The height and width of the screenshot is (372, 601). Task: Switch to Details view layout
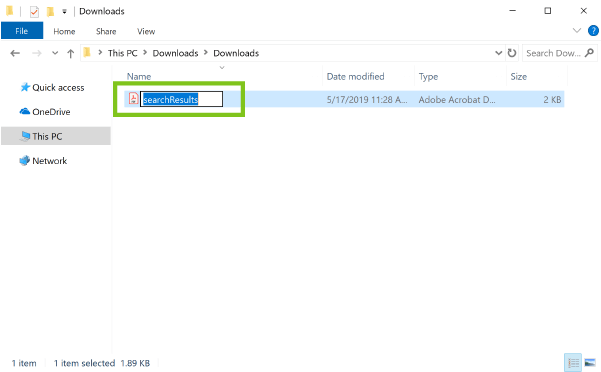coord(573,362)
